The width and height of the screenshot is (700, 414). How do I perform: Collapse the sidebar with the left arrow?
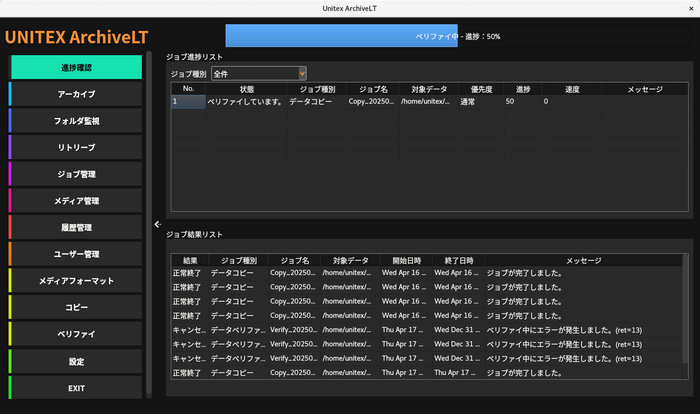(158, 224)
